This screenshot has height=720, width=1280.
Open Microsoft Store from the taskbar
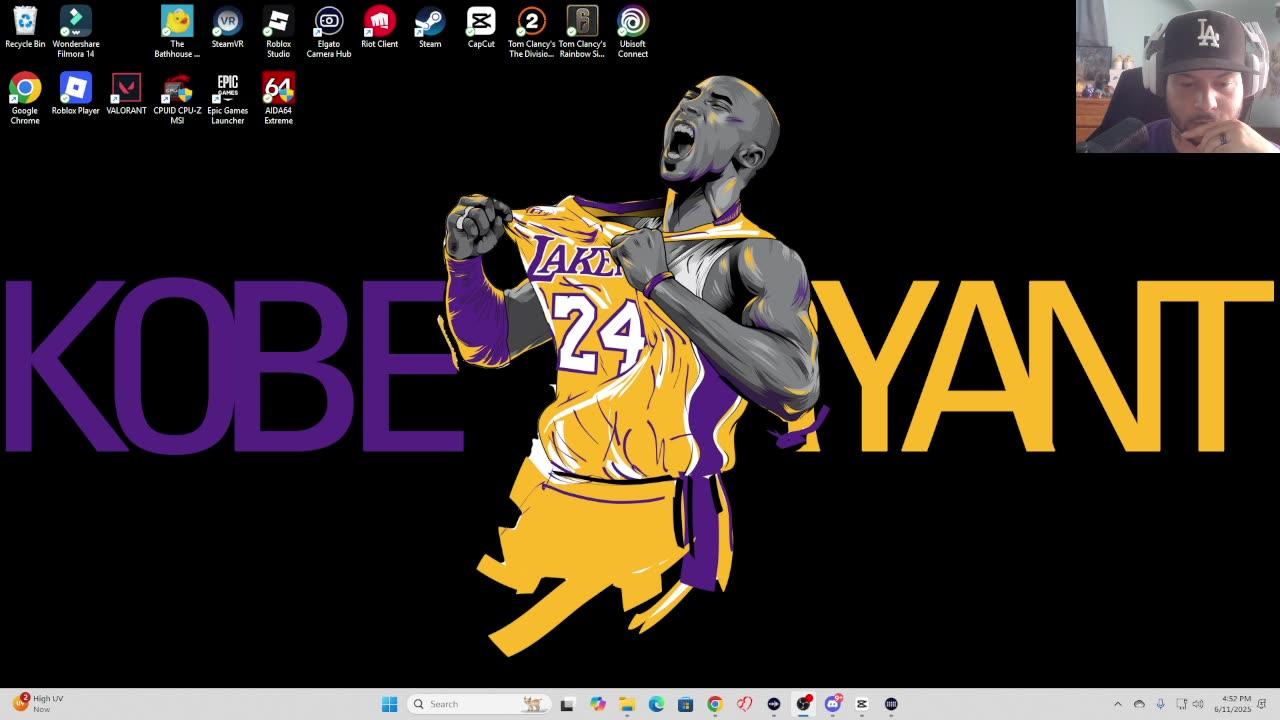(685, 704)
